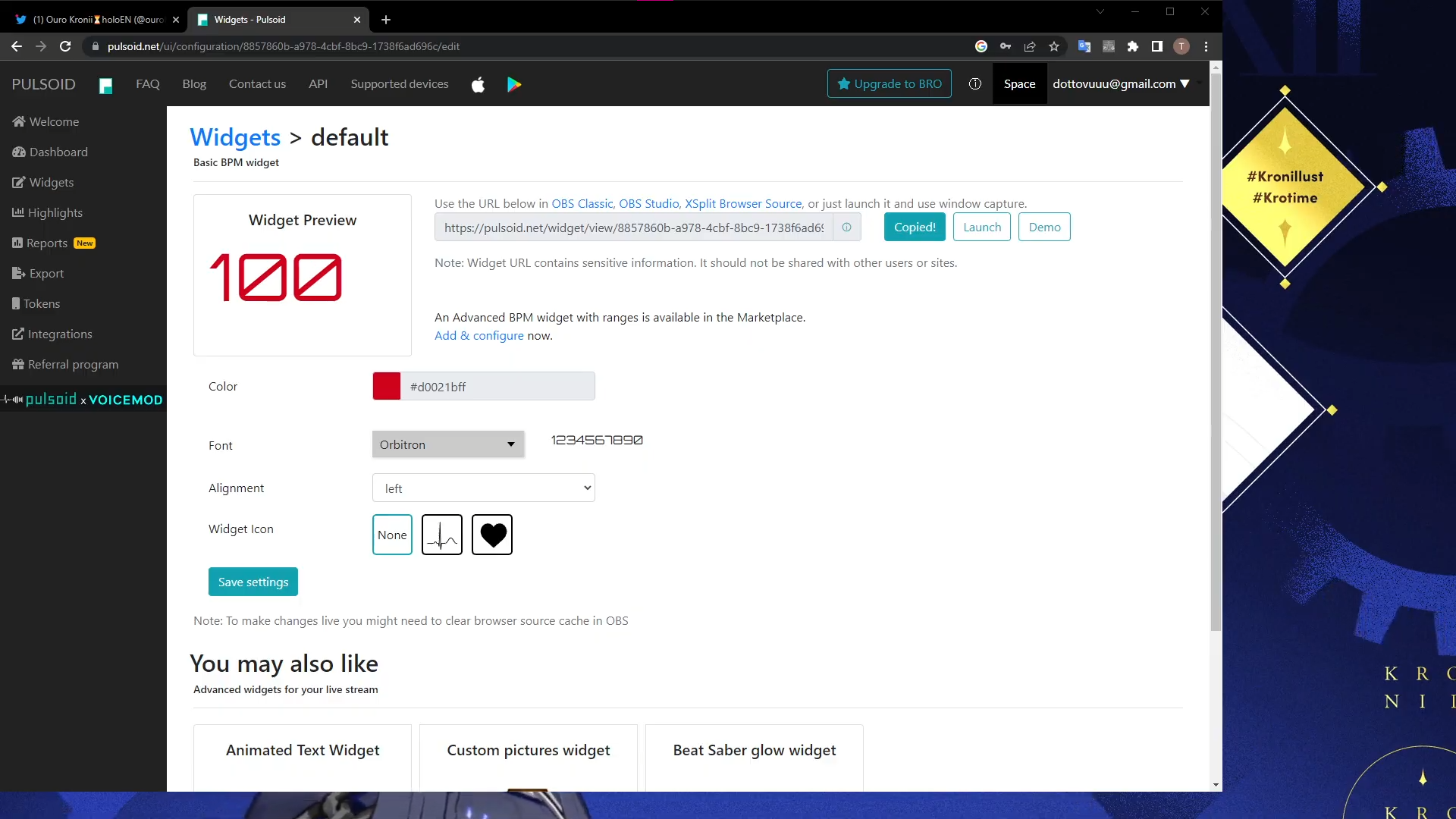This screenshot has height=819, width=1456.
Task: Click the Space button
Action: 1019,84
